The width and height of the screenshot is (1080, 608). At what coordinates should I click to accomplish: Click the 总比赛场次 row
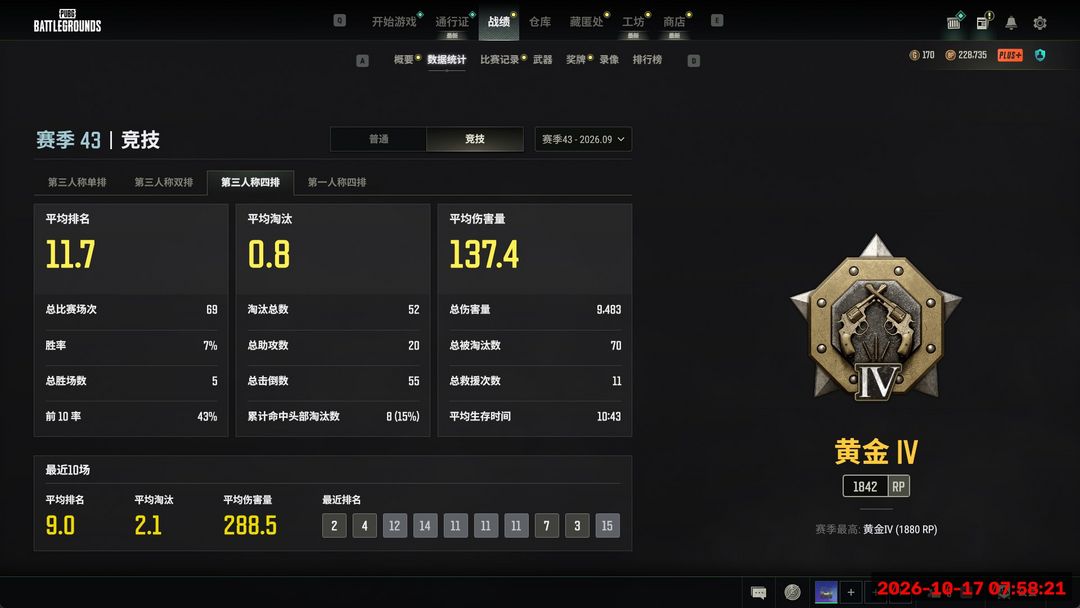pos(131,310)
